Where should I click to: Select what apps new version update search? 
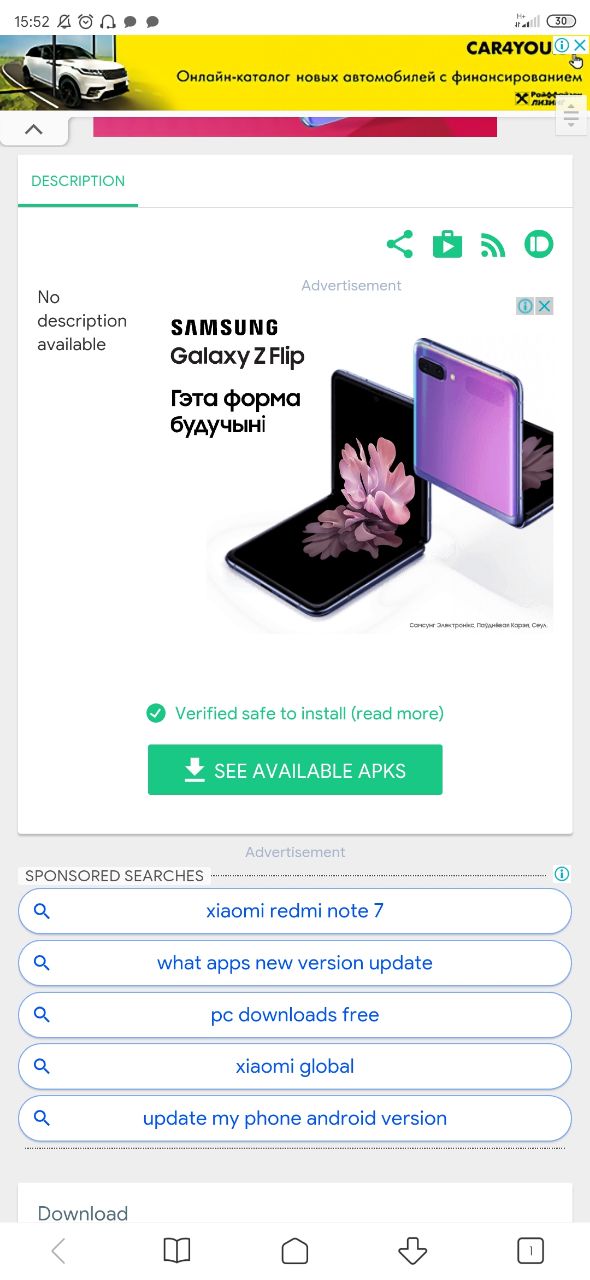click(295, 963)
